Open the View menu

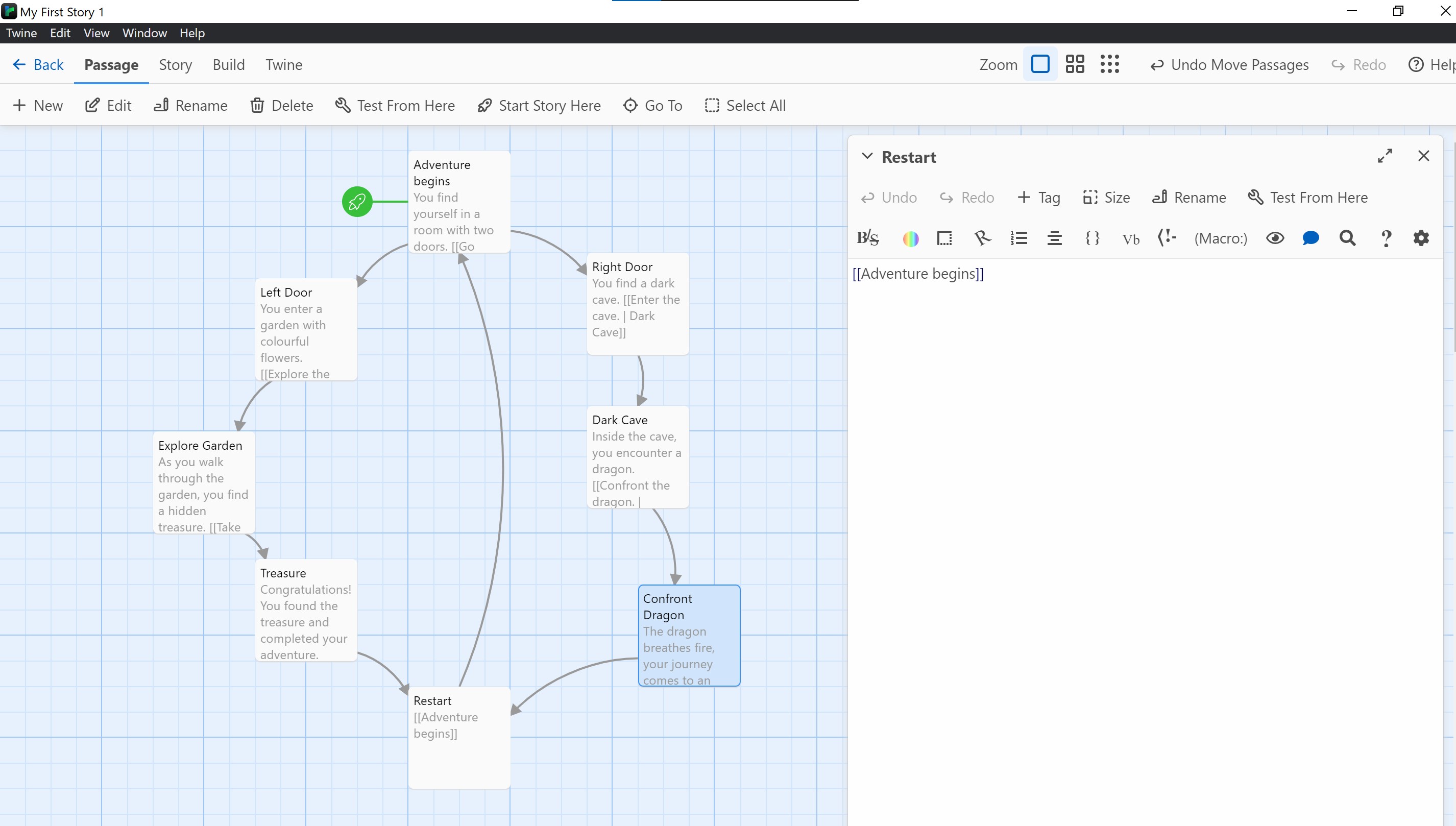[96, 33]
